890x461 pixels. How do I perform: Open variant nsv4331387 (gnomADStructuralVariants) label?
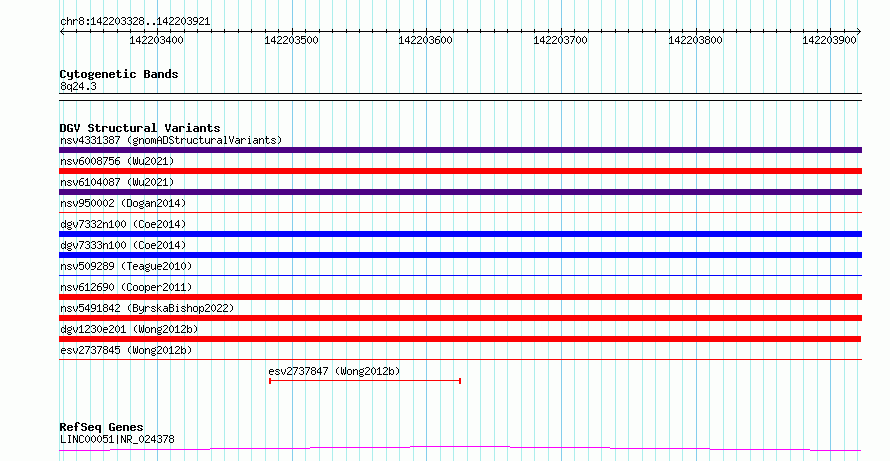[171, 140]
